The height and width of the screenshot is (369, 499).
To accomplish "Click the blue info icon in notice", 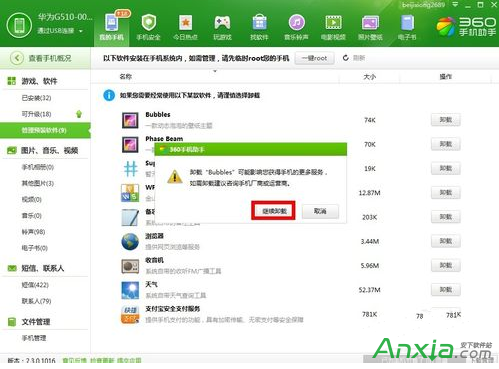I will [x=109, y=95].
